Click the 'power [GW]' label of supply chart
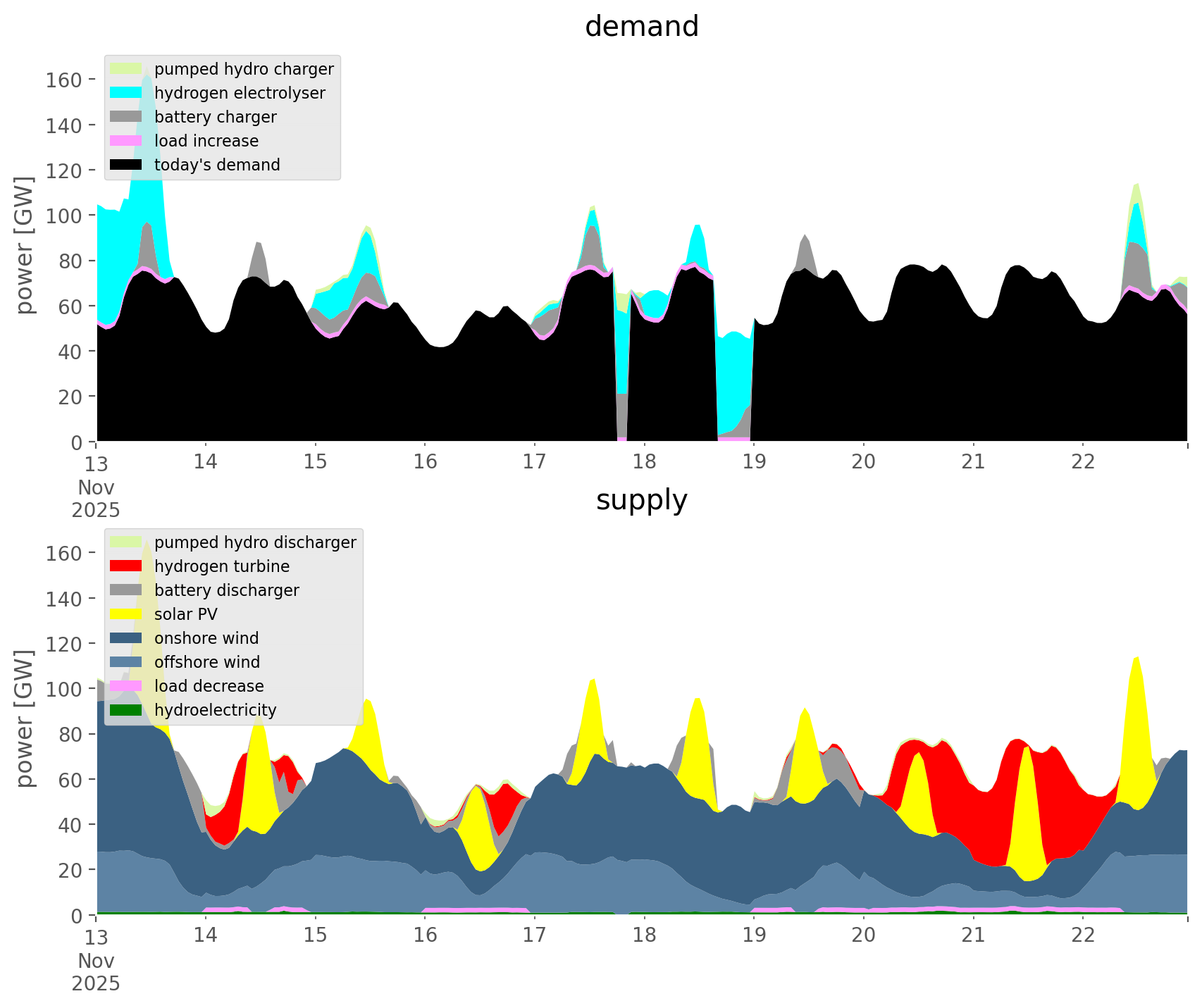Image resolution: width=1202 pixels, height=1008 pixels. pyautogui.click(x=25, y=718)
